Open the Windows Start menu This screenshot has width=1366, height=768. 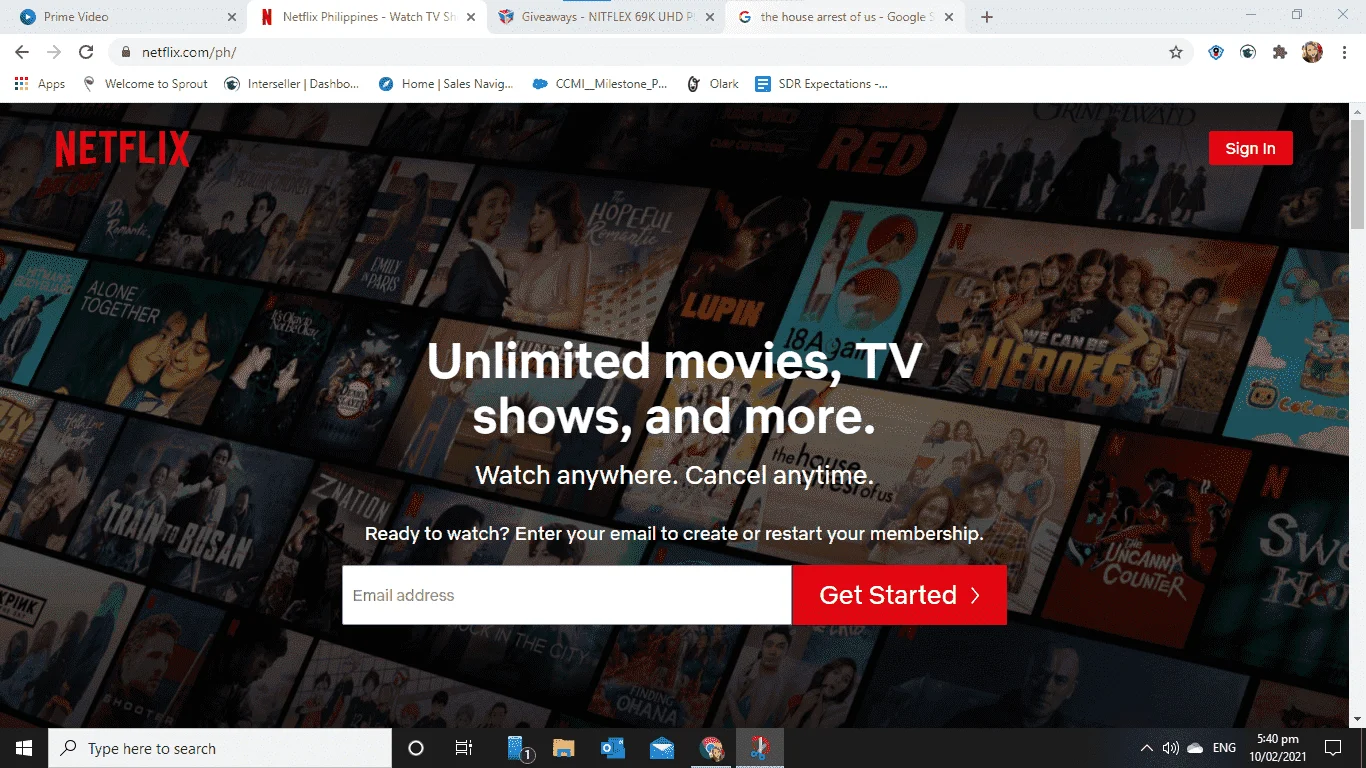tap(24, 748)
